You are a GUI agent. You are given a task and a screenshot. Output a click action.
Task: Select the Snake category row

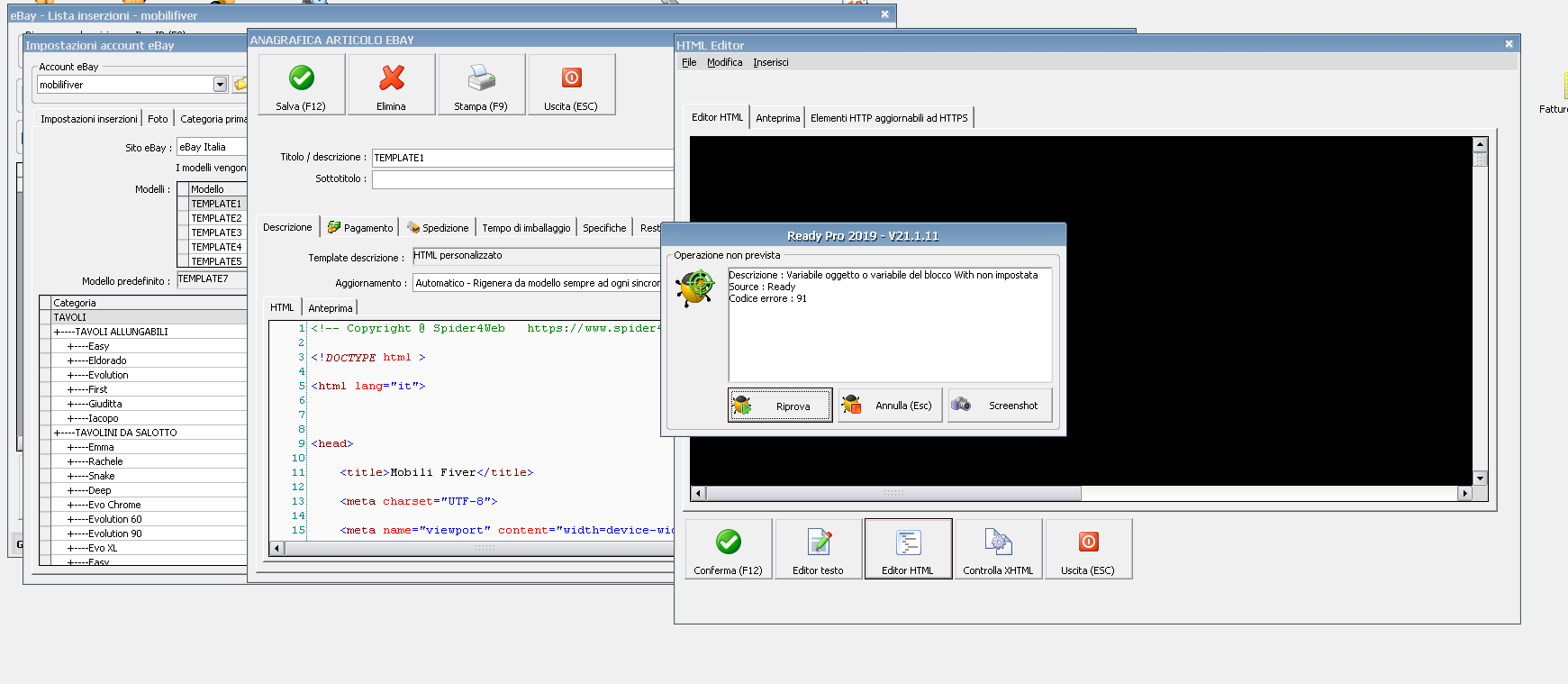coord(149,476)
